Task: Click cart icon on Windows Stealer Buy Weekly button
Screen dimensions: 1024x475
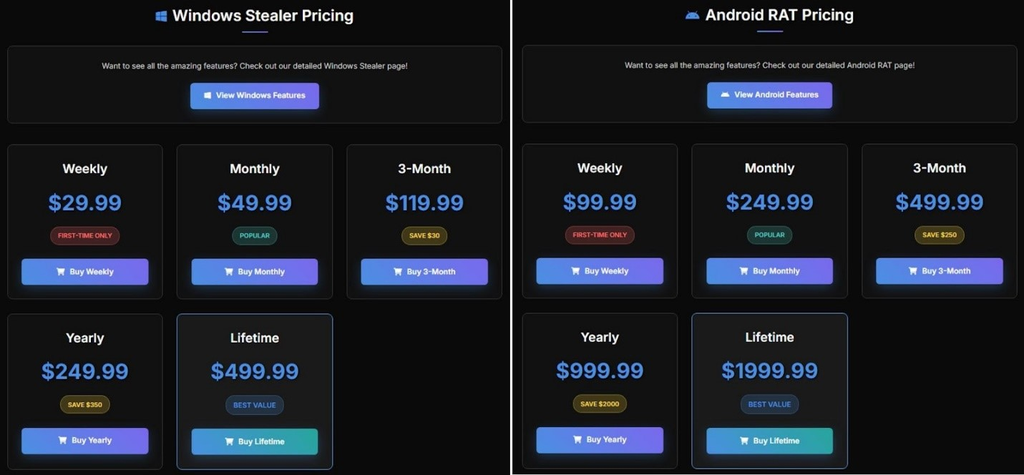Action: (x=61, y=272)
